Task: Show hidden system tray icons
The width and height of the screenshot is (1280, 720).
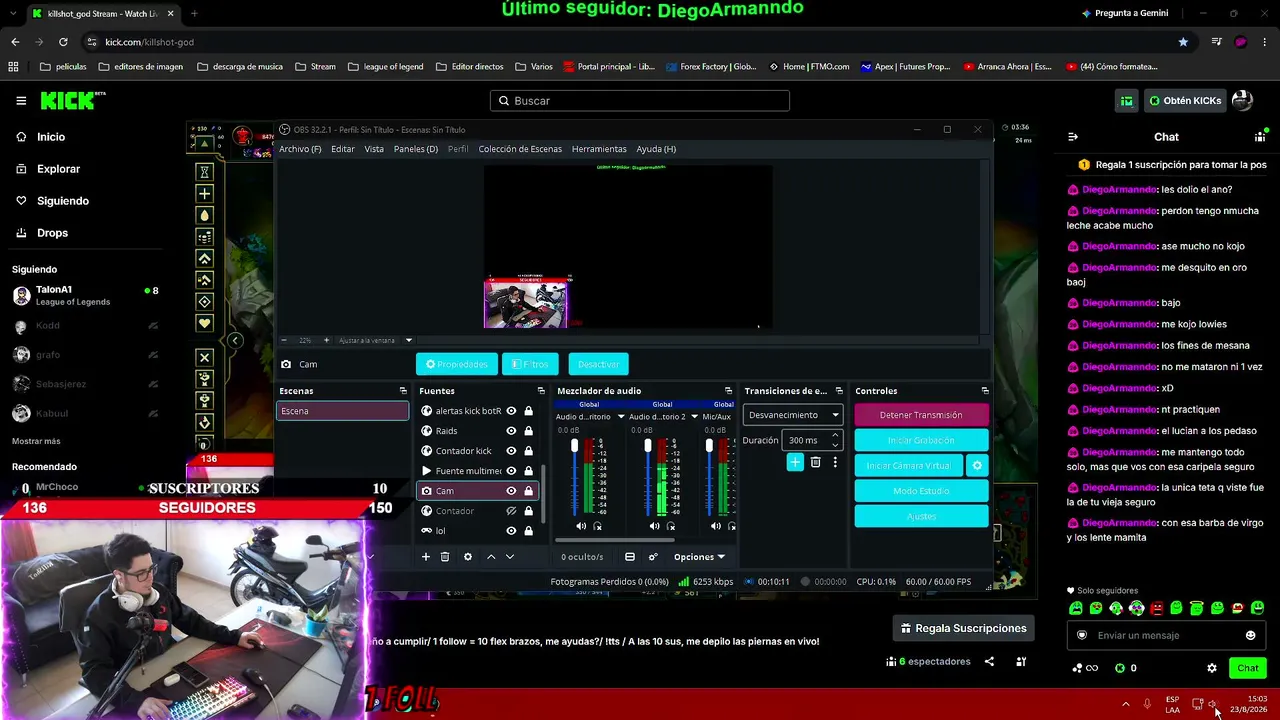Action: point(1126,704)
